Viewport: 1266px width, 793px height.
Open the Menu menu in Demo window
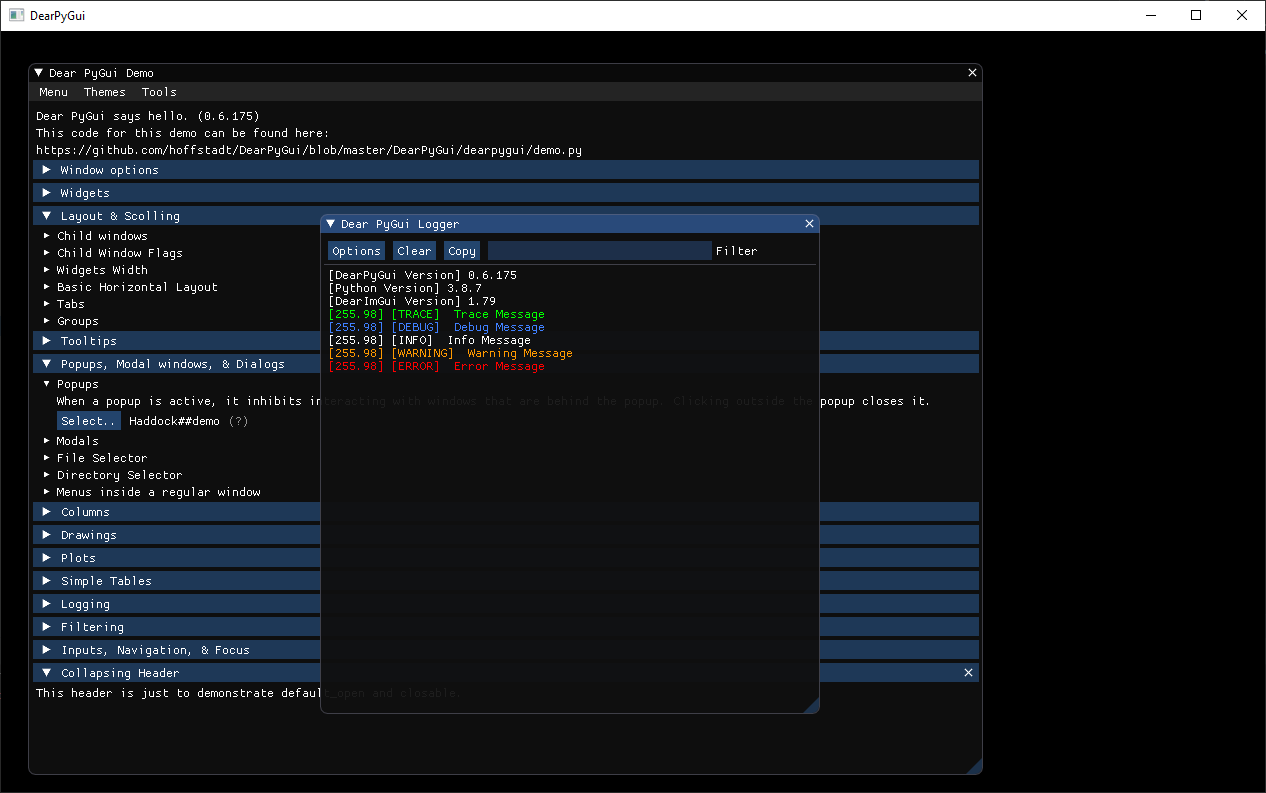click(x=54, y=92)
